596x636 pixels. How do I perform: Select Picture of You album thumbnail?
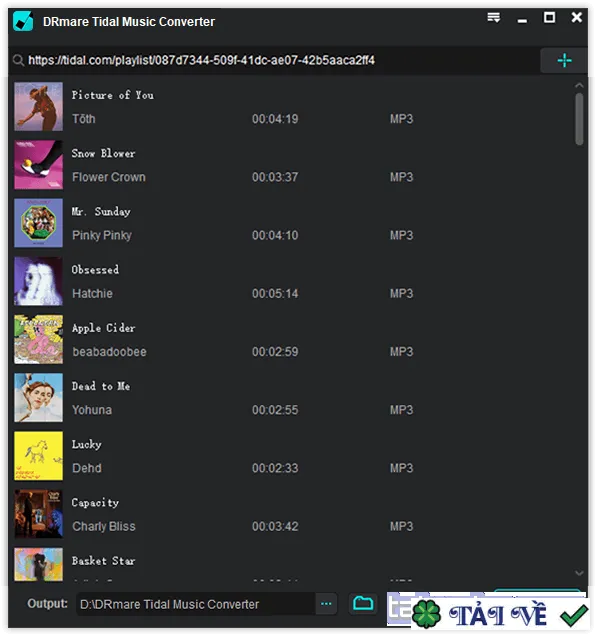[x=39, y=107]
